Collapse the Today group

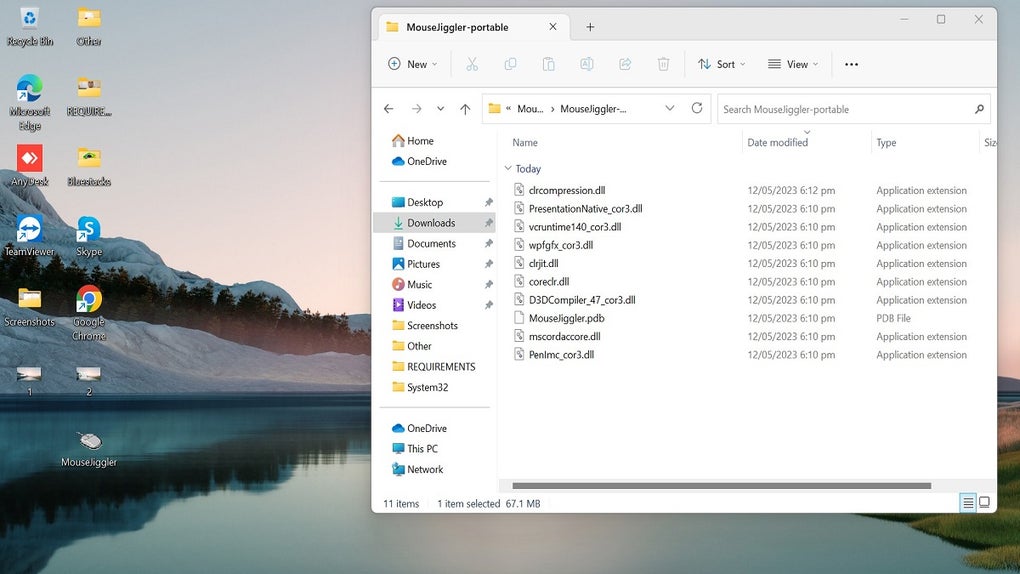point(508,168)
